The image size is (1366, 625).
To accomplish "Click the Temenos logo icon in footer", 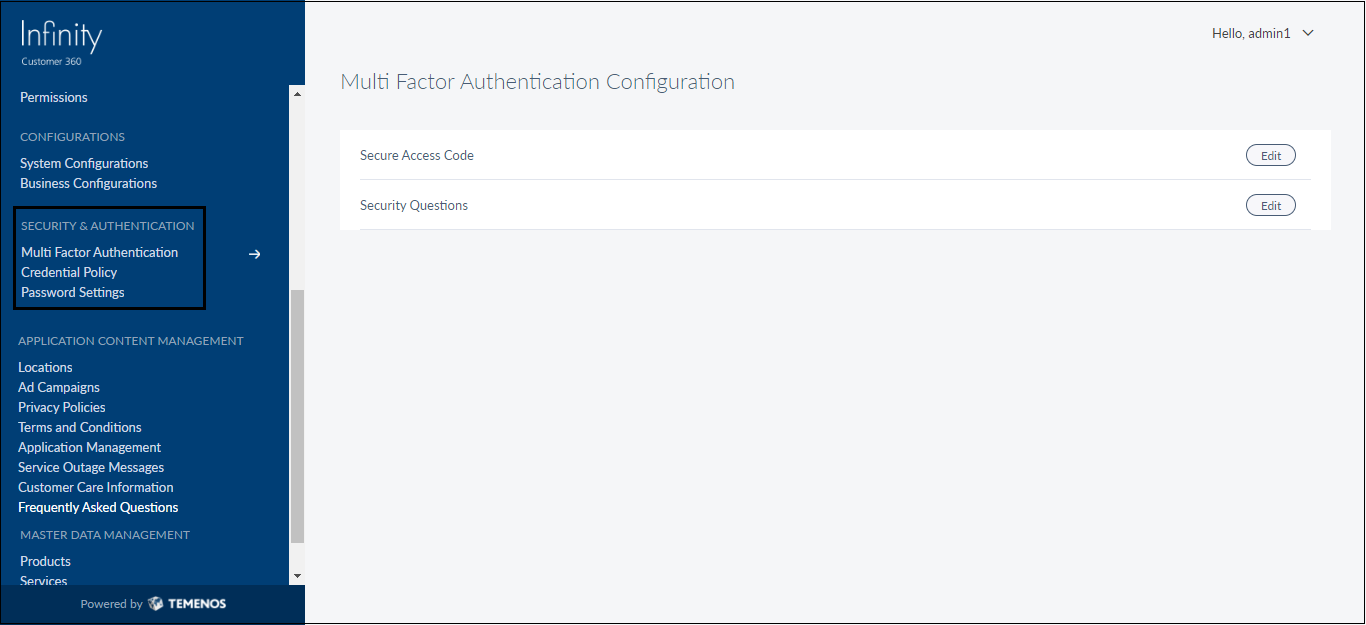I will (x=155, y=604).
